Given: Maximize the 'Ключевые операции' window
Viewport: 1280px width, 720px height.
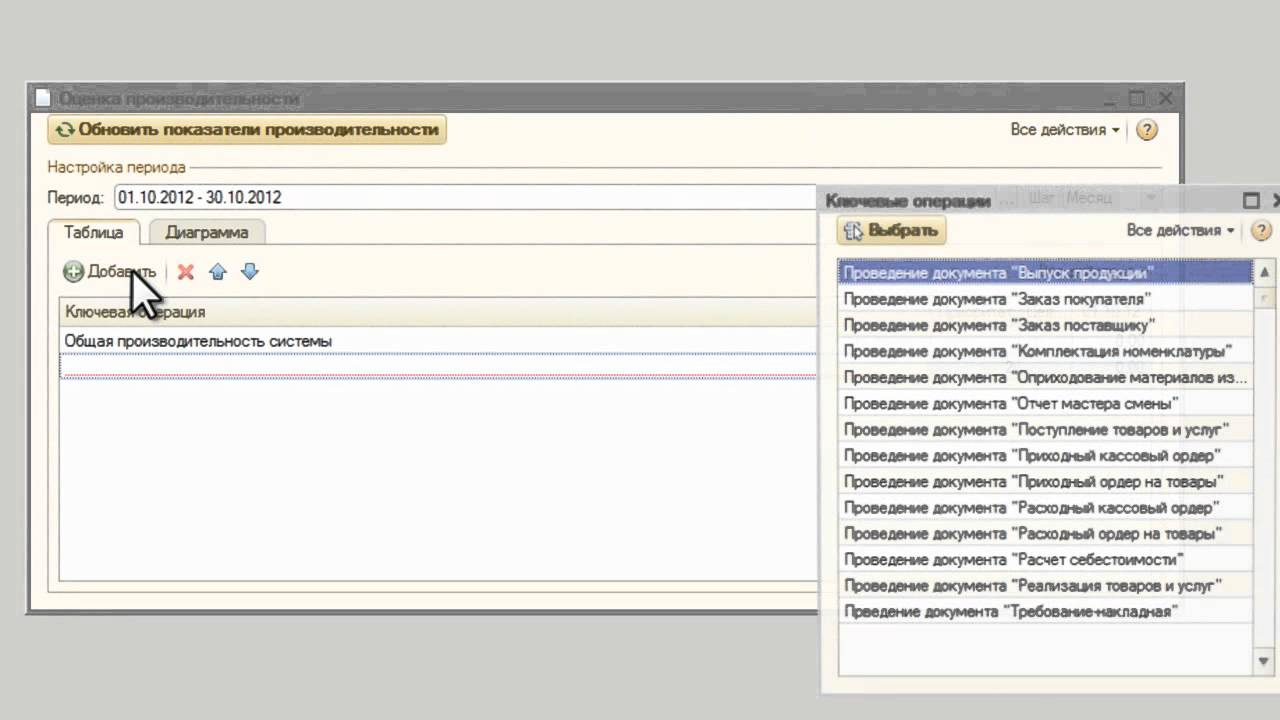Looking at the screenshot, I should (x=1251, y=200).
